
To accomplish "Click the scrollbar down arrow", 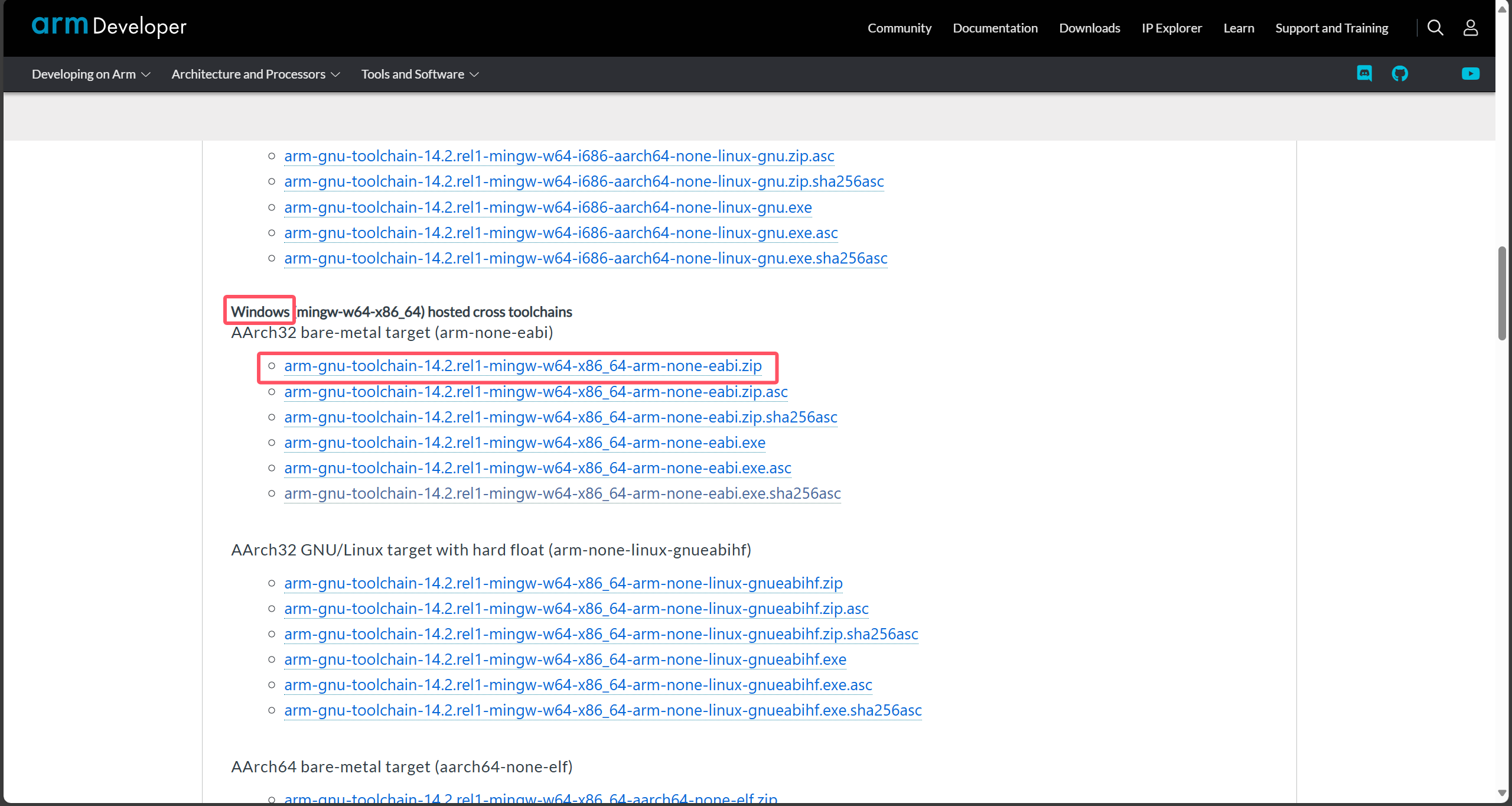I will (1503, 793).
